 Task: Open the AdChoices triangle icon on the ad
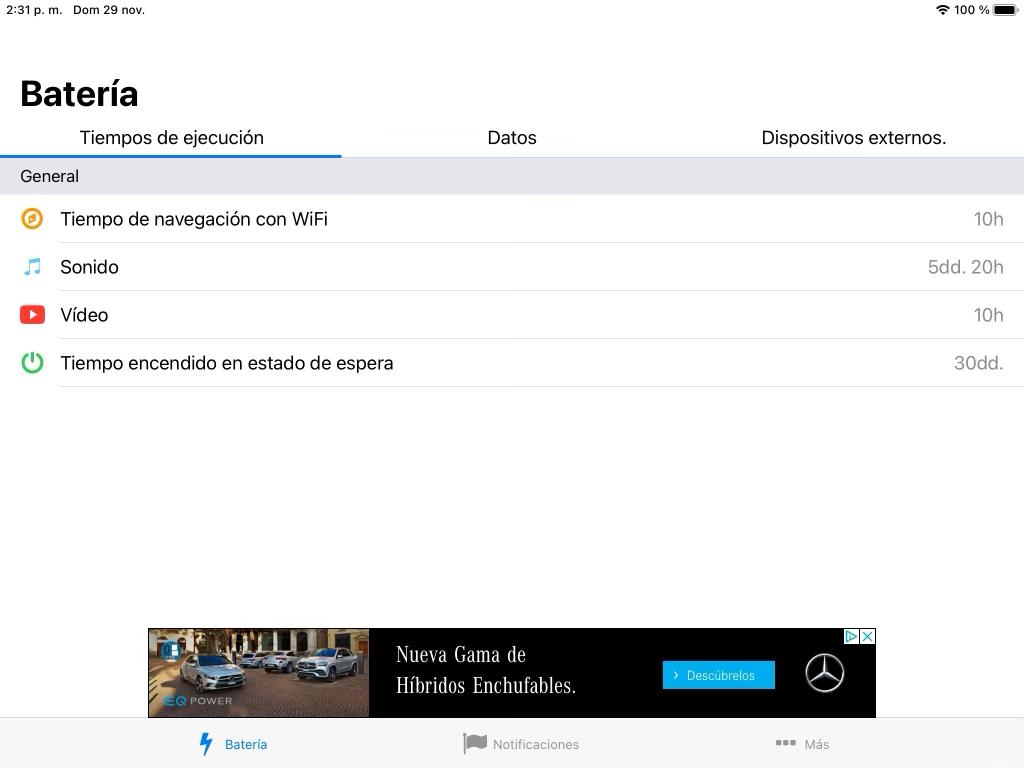[x=851, y=636]
